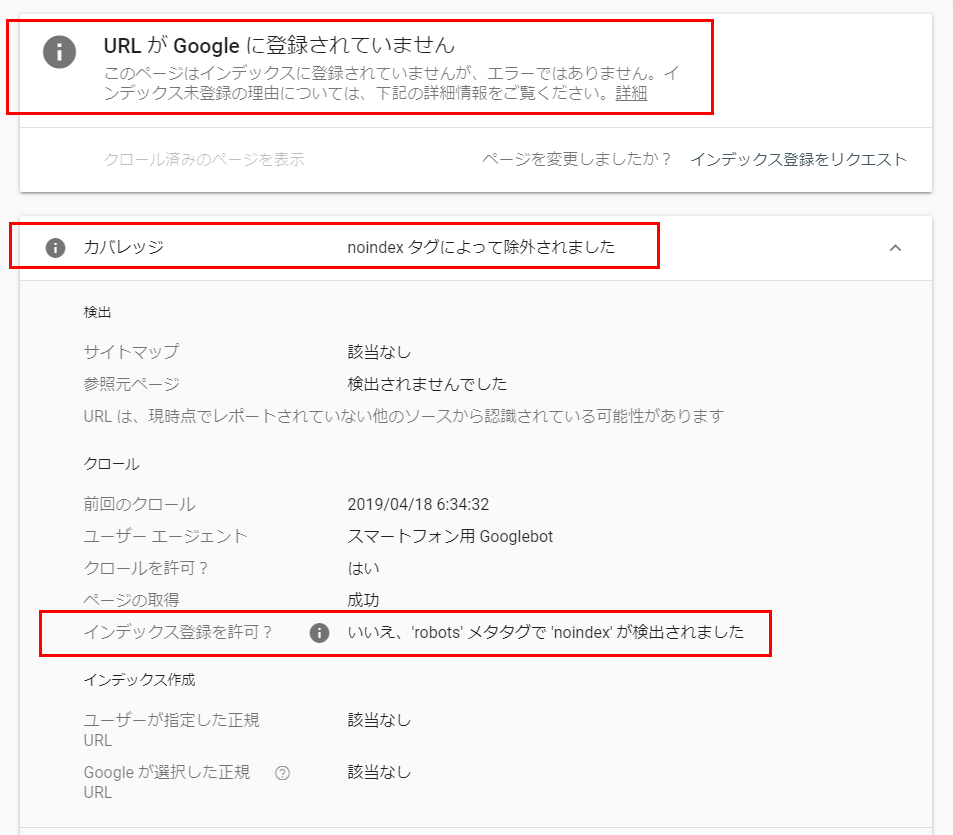Click the description starting 'このページはインデックスに登録されていませんが'
Screen dimensions: 953x835
click(x=391, y=83)
